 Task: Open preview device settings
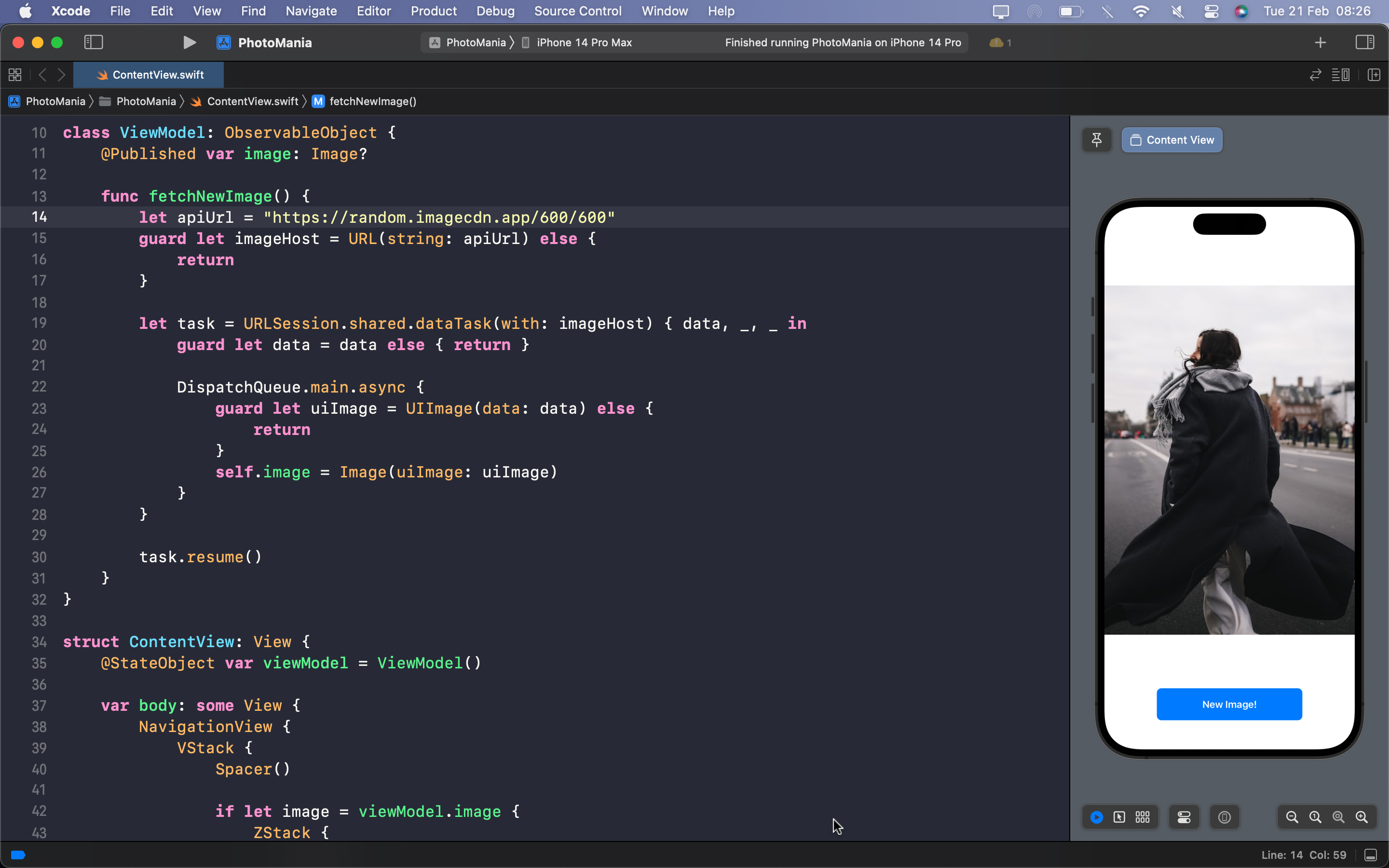1184,817
